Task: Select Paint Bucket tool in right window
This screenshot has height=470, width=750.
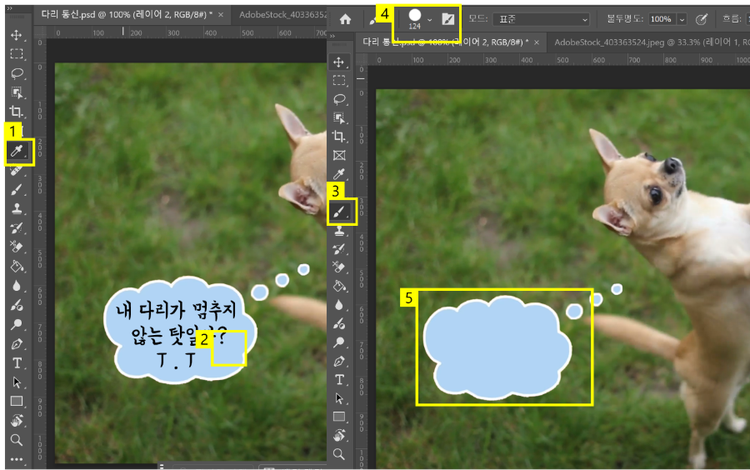Action: click(339, 286)
